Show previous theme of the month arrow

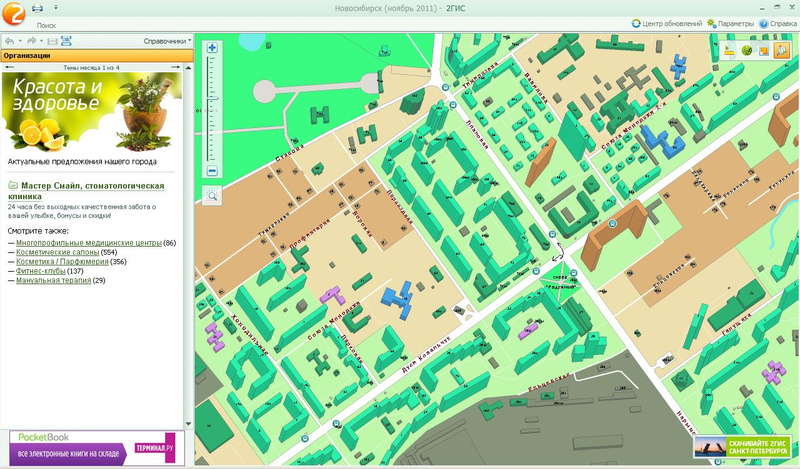[8, 68]
